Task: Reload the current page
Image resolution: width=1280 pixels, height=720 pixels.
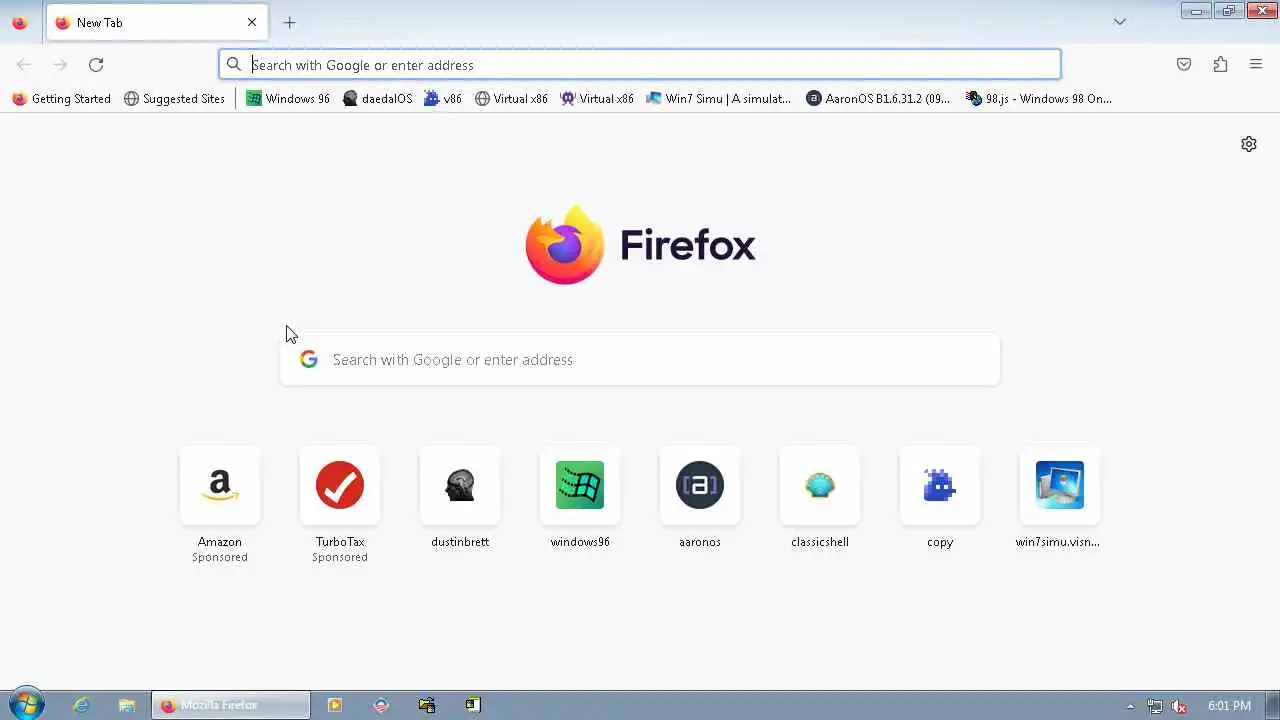Action: pyautogui.click(x=96, y=65)
